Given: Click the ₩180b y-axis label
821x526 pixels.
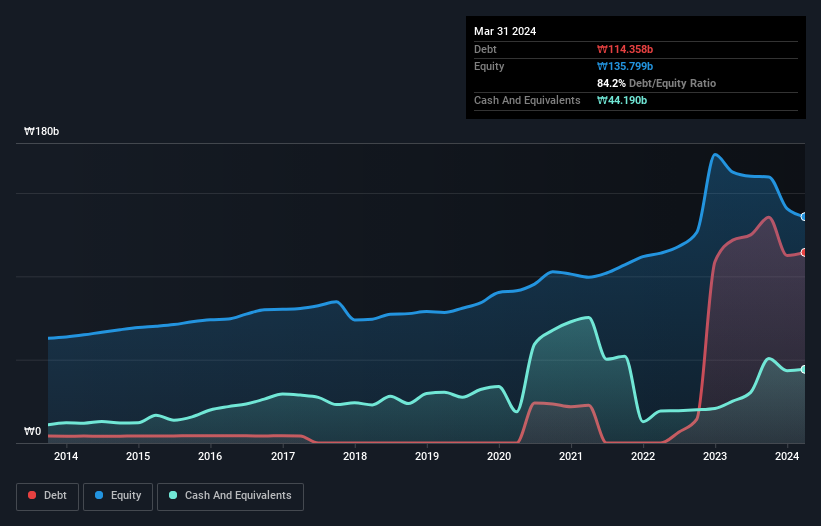Looking at the screenshot, I should pos(42,132).
